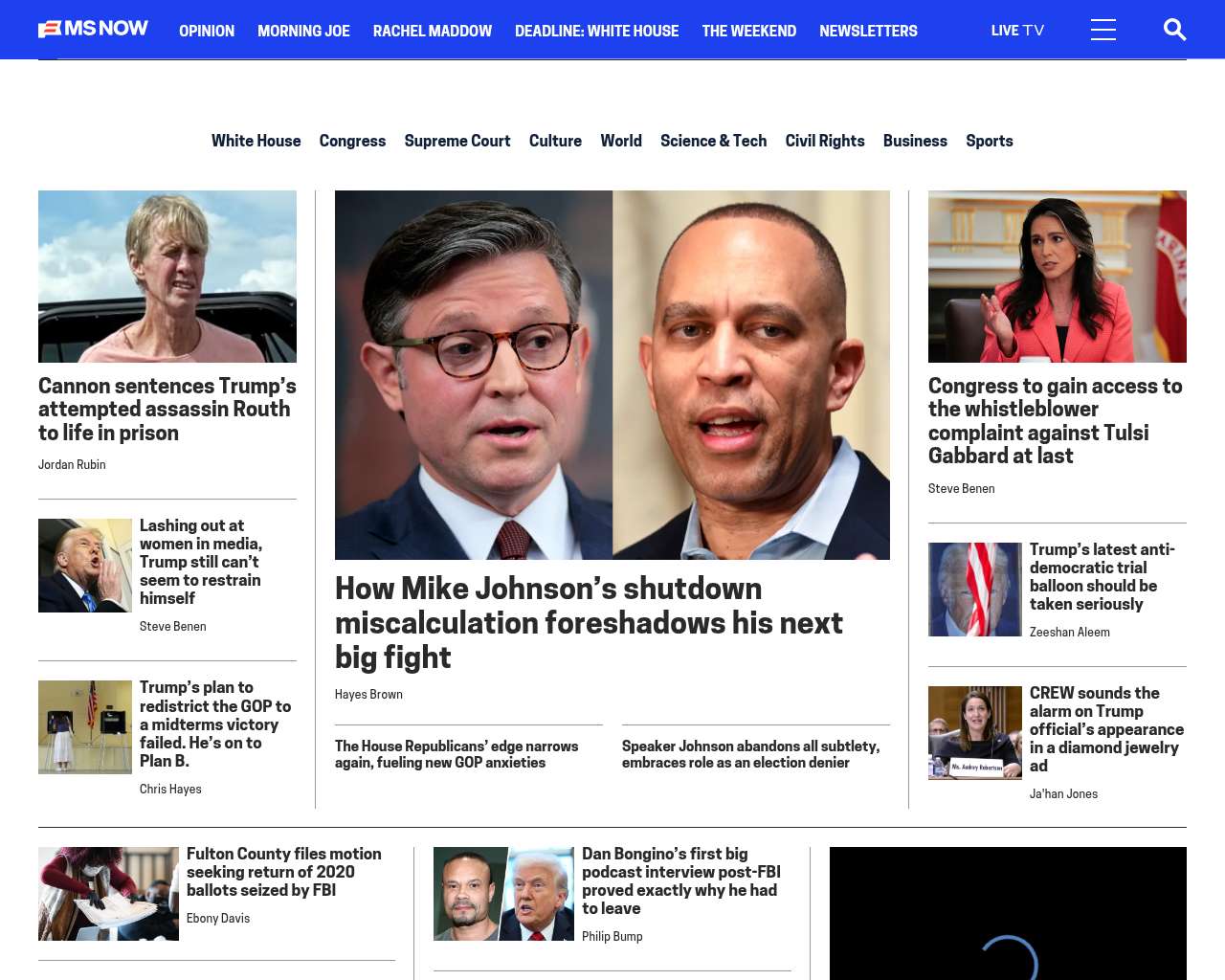
Task: Open Fulton County ballots thumbnail
Action: [108, 894]
